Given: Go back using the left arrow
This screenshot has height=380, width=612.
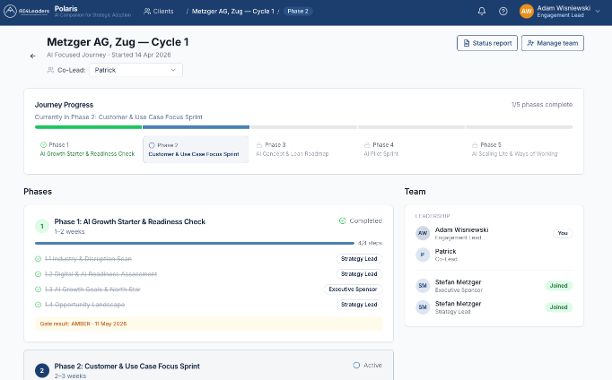Looking at the screenshot, I should (x=32, y=56).
